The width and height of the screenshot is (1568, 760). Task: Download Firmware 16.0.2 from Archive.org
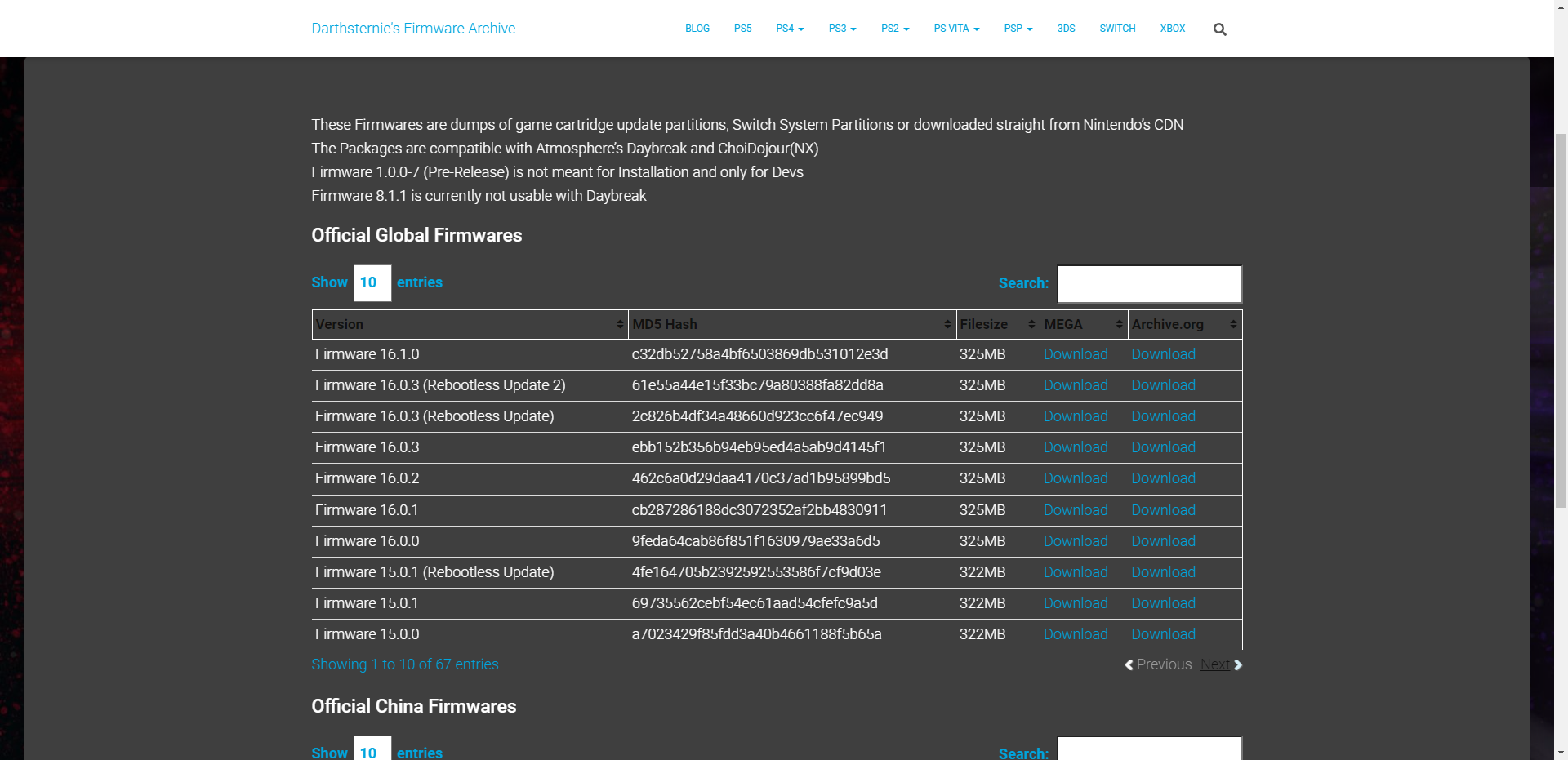click(1163, 478)
